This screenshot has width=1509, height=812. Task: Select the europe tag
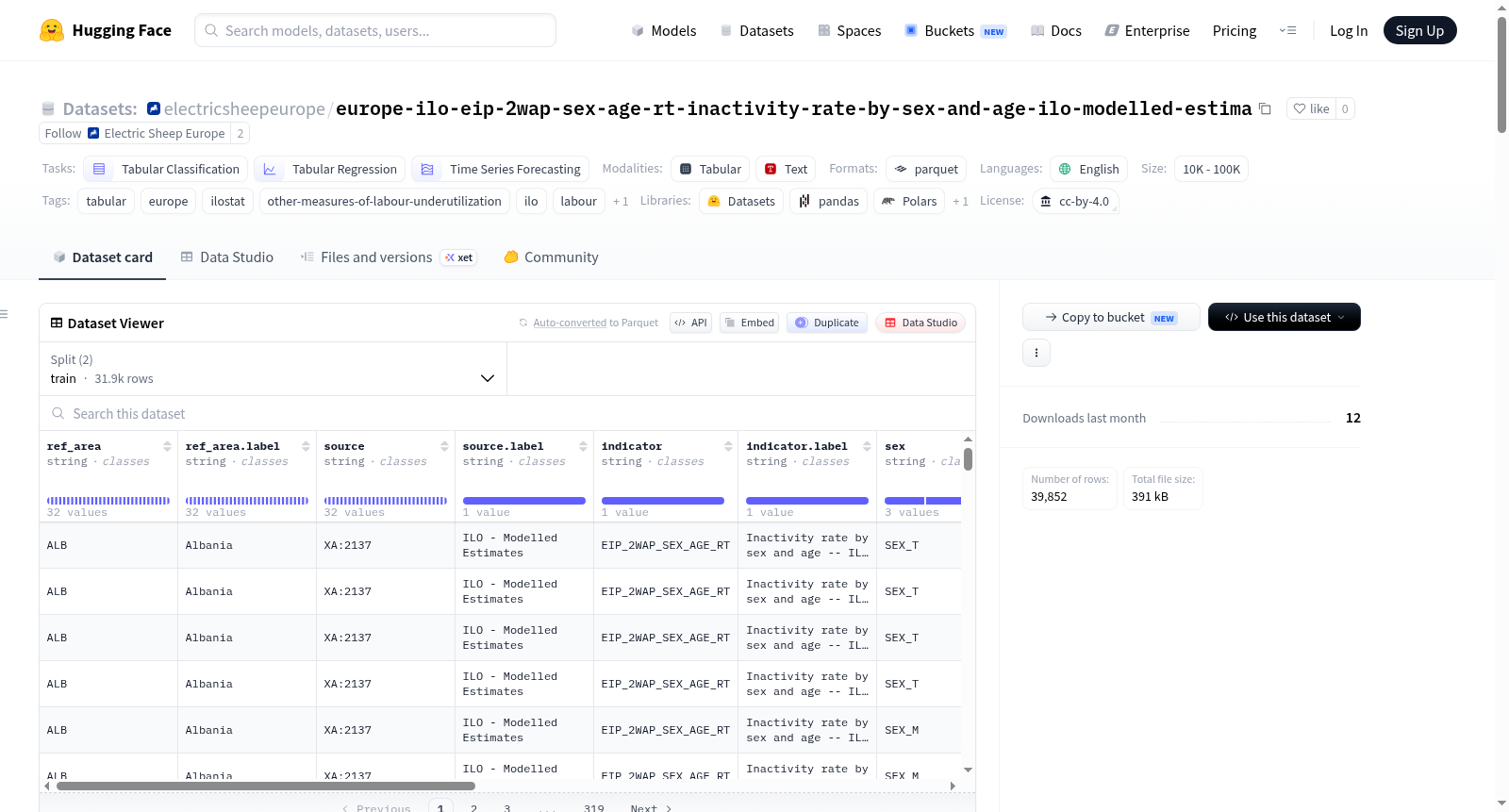168,201
